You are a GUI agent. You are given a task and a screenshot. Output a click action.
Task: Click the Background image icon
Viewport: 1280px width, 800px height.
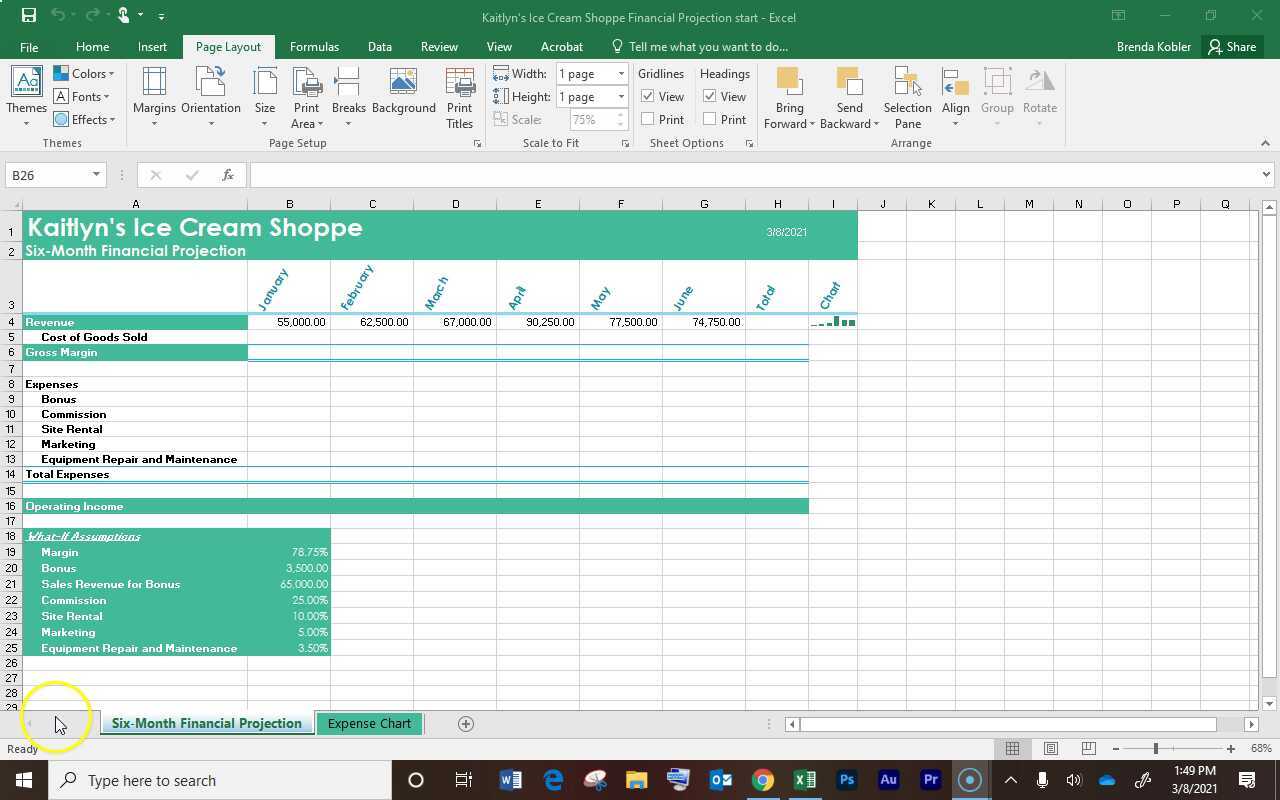tap(403, 92)
